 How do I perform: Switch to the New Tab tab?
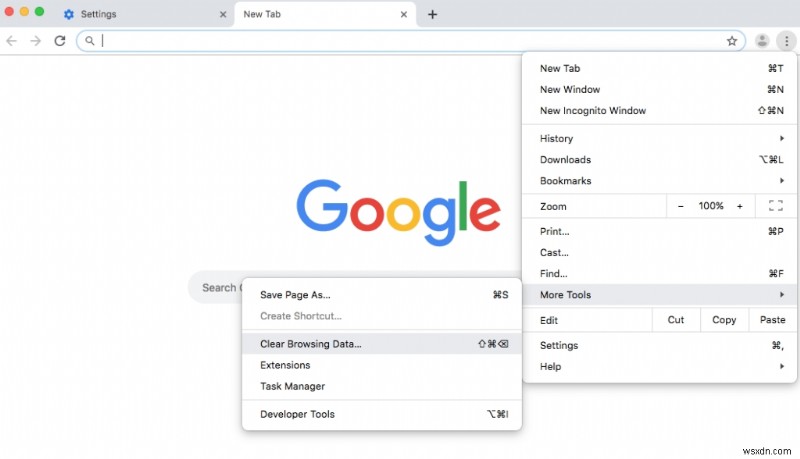tap(325, 14)
